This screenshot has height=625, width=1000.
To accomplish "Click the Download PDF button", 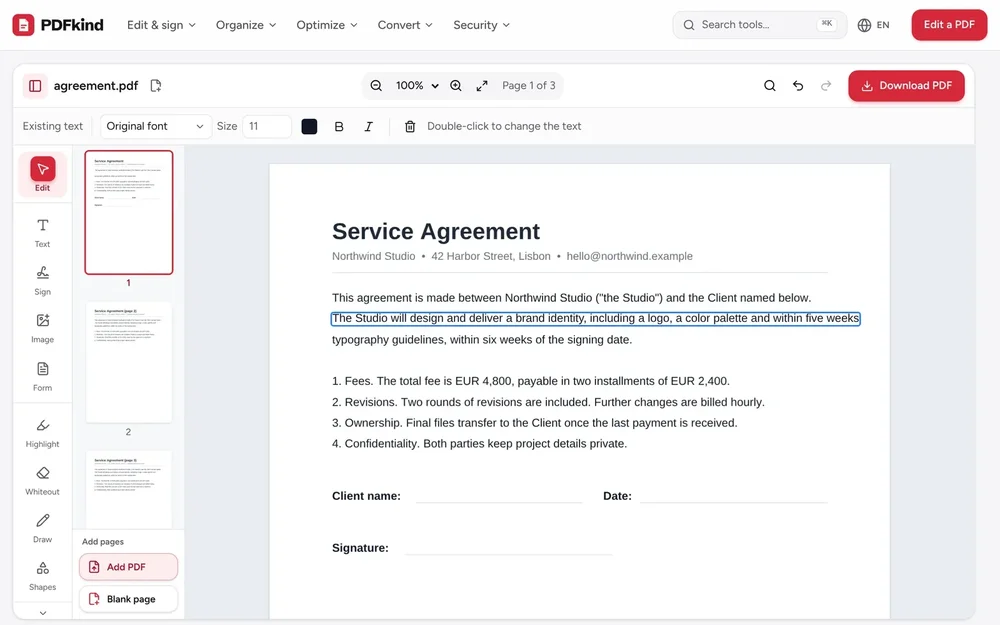I will click(x=906, y=85).
